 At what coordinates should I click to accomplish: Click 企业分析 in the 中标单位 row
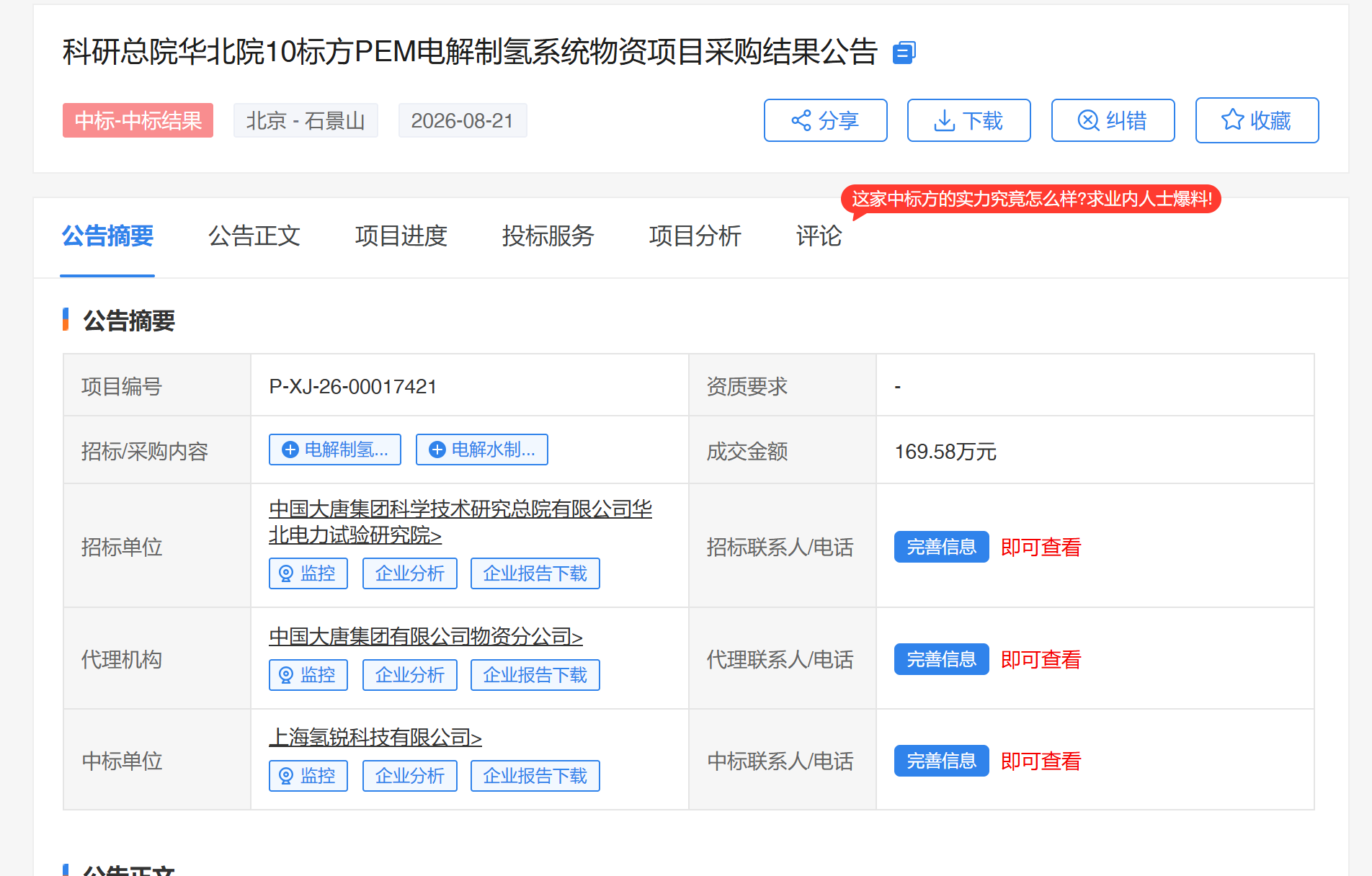pyautogui.click(x=410, y=776)
